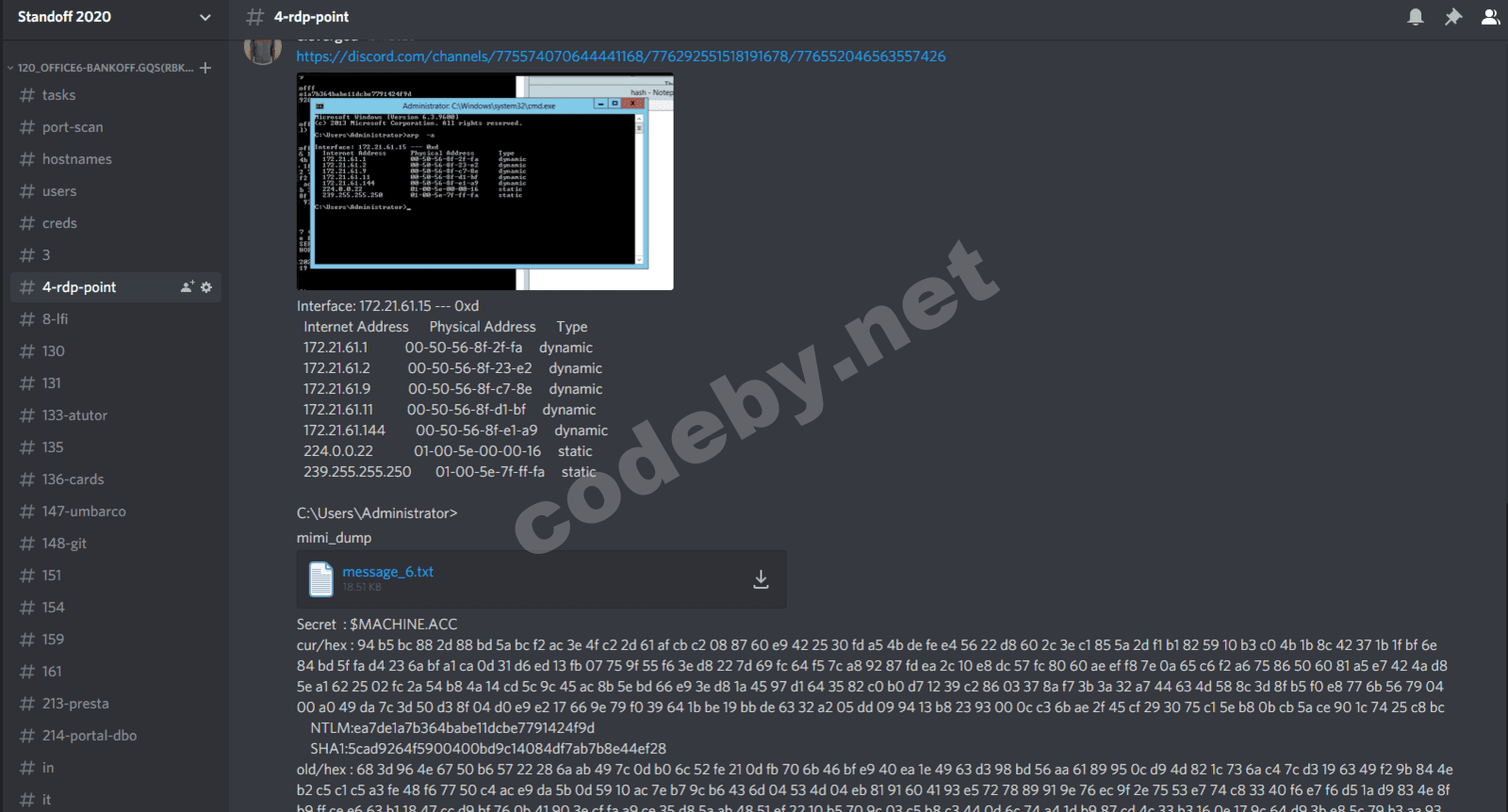Open the users channel
This screenshot has width=1508, height=812.
(x=115, y=191)
